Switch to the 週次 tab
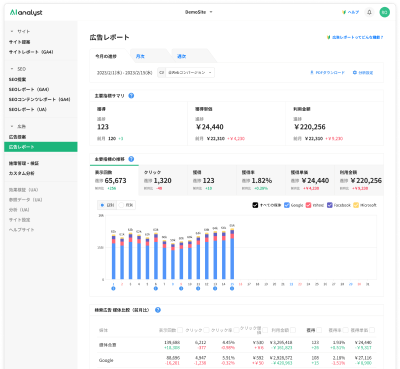Viewport: 400px width, 369px height. 182,56
